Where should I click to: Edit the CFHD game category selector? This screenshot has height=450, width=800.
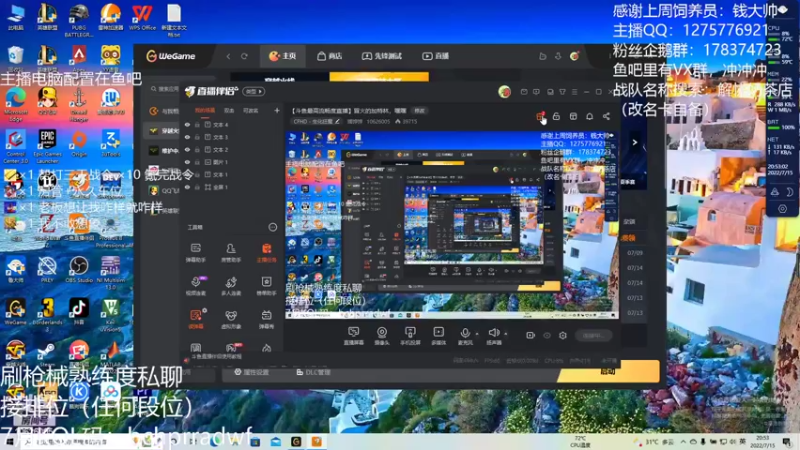coord(316,121)
